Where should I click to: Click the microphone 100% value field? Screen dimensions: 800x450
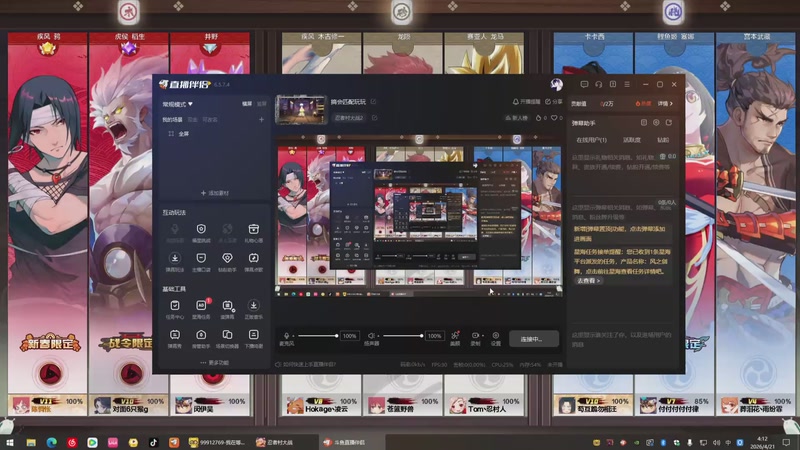tap(350, 336)
